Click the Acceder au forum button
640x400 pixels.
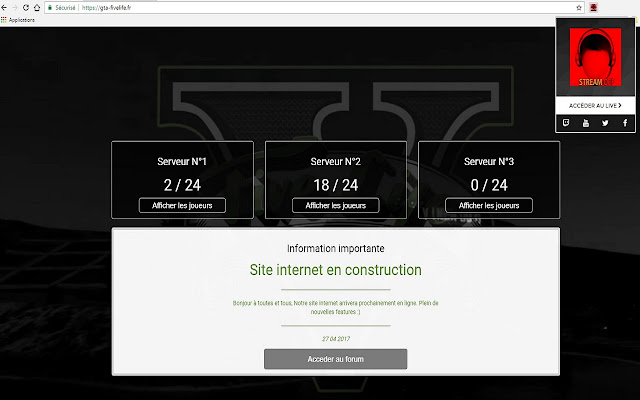coord(336,359)
